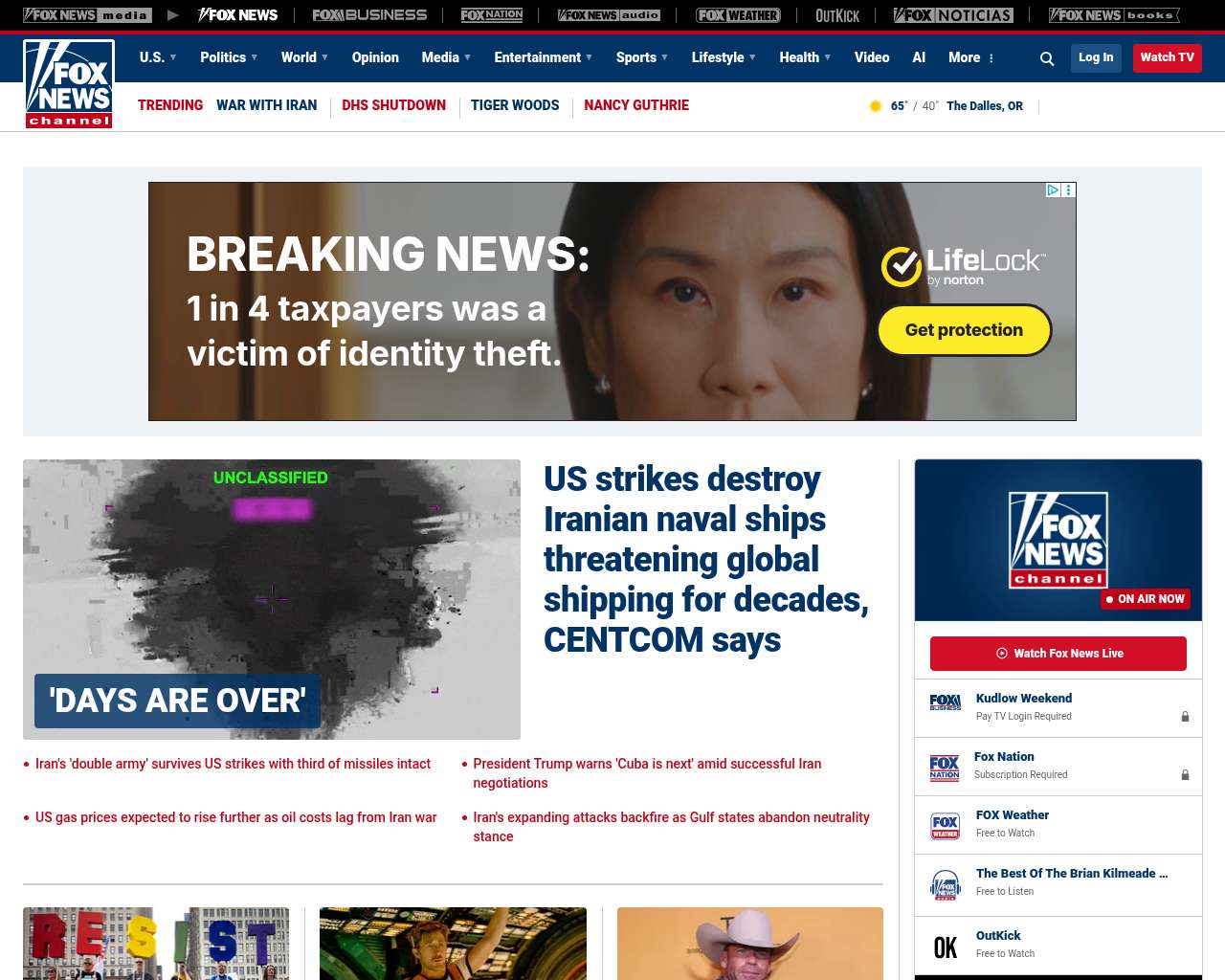This screenshot has width=1225, height=980.
Task: Click the Fox News channel logo
Action: click(69, 84)
